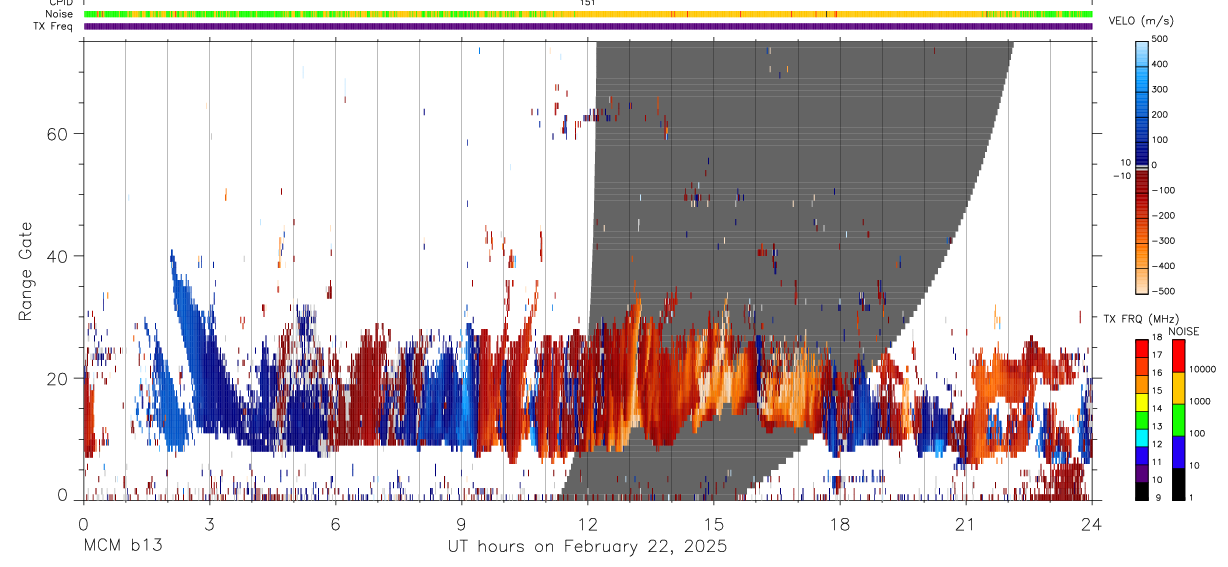Screen dimensions: 1228x567
Task: Click the NOISE color scale bar
Action: [1179, 420]
